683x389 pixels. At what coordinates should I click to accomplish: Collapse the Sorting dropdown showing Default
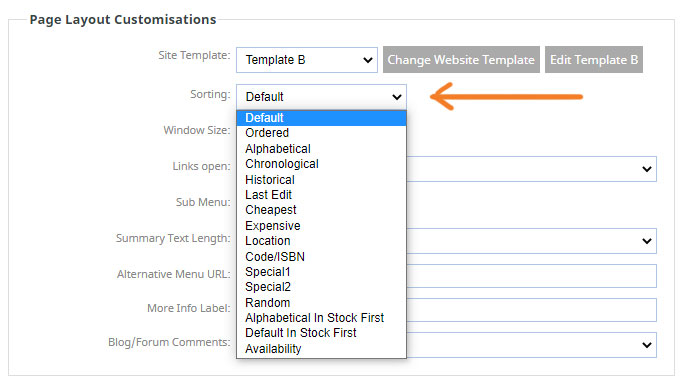pyautogui.click(x=321, y=97)
